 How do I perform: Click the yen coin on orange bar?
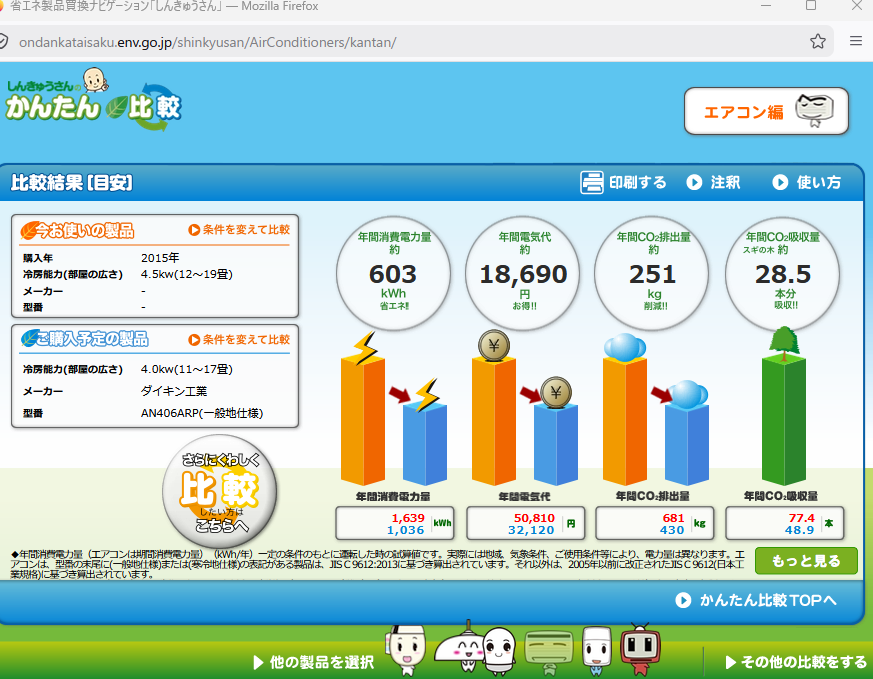tap(494, 345)
